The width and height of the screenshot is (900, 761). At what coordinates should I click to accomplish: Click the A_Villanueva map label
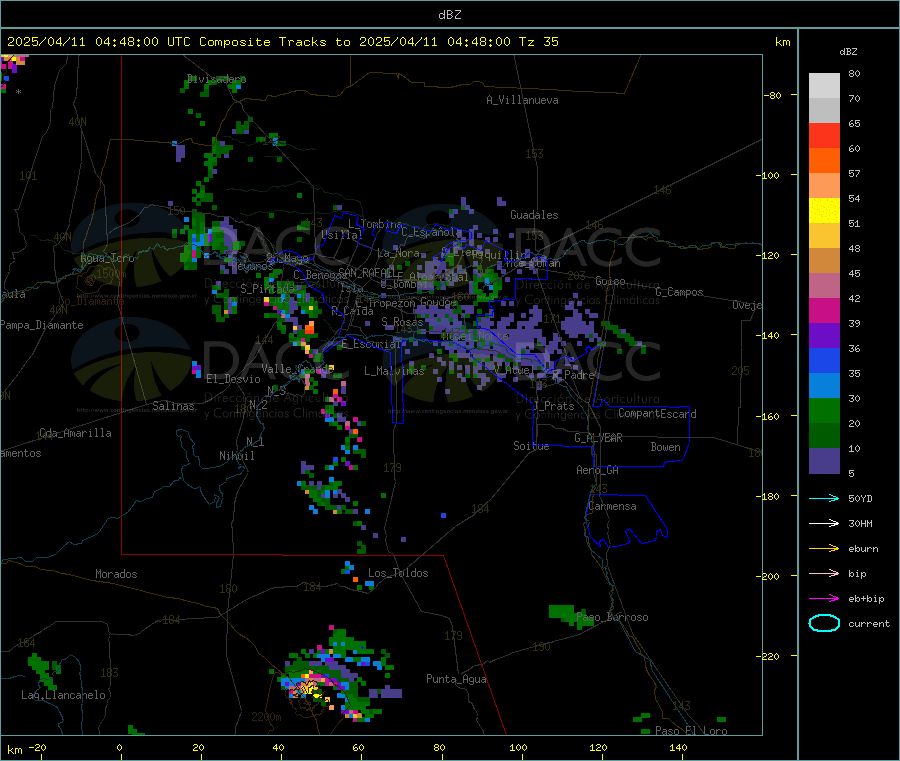coord(522,100)
